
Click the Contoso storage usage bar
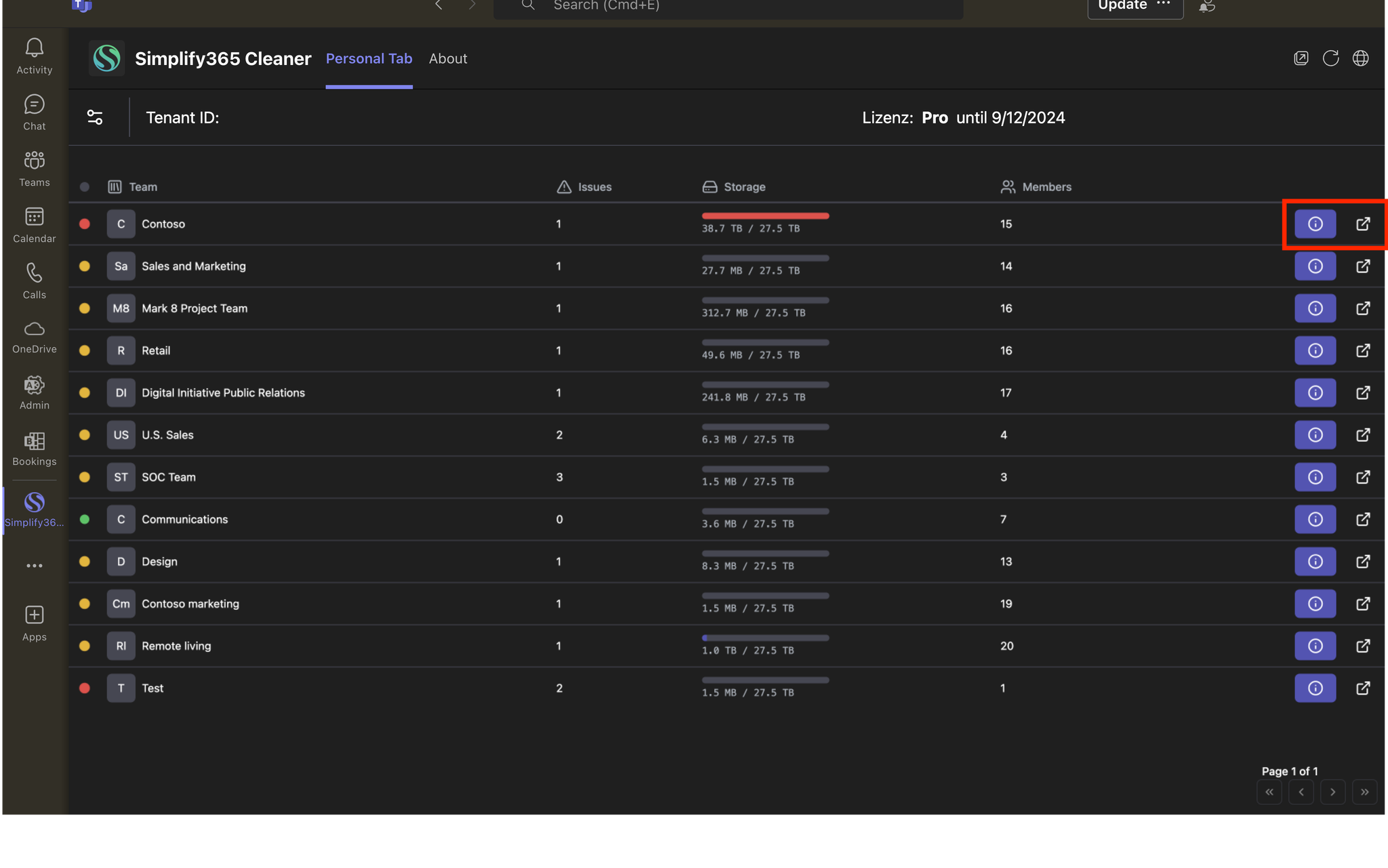765,216
